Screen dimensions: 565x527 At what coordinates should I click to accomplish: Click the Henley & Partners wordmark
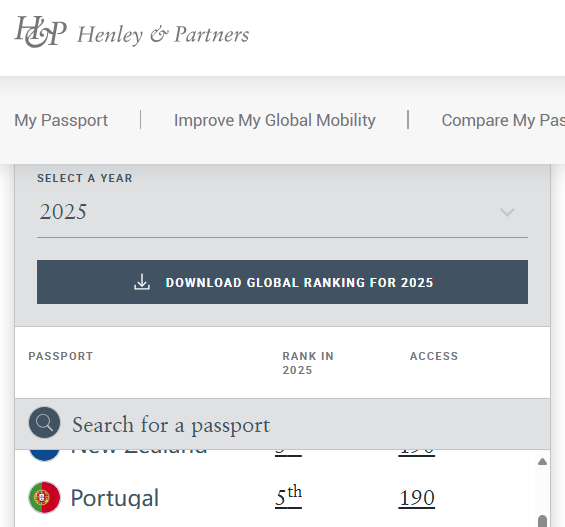coord(163,35)
